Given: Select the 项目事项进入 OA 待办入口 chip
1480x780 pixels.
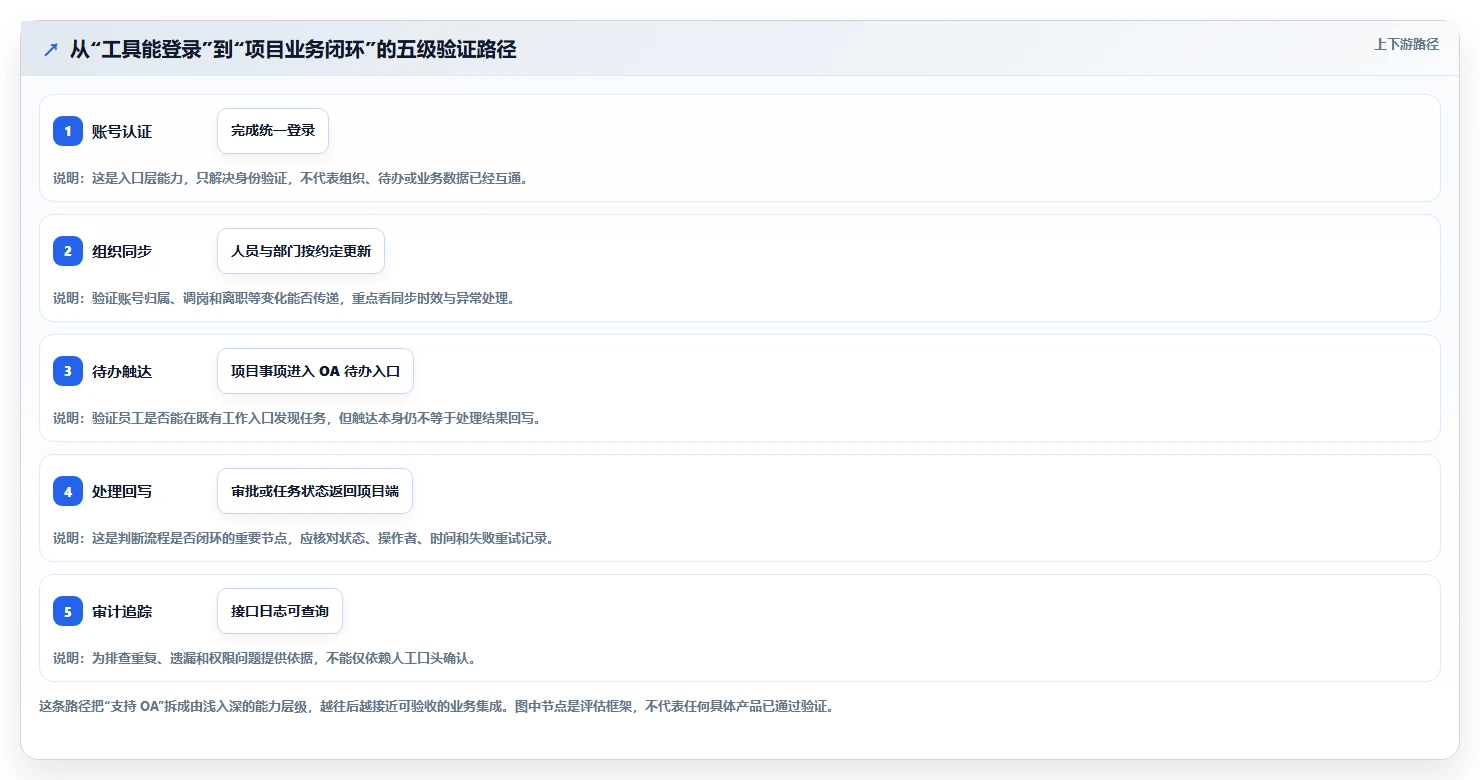Looking at the screenshot, I should pyautogui.click(x=315, y=371).
